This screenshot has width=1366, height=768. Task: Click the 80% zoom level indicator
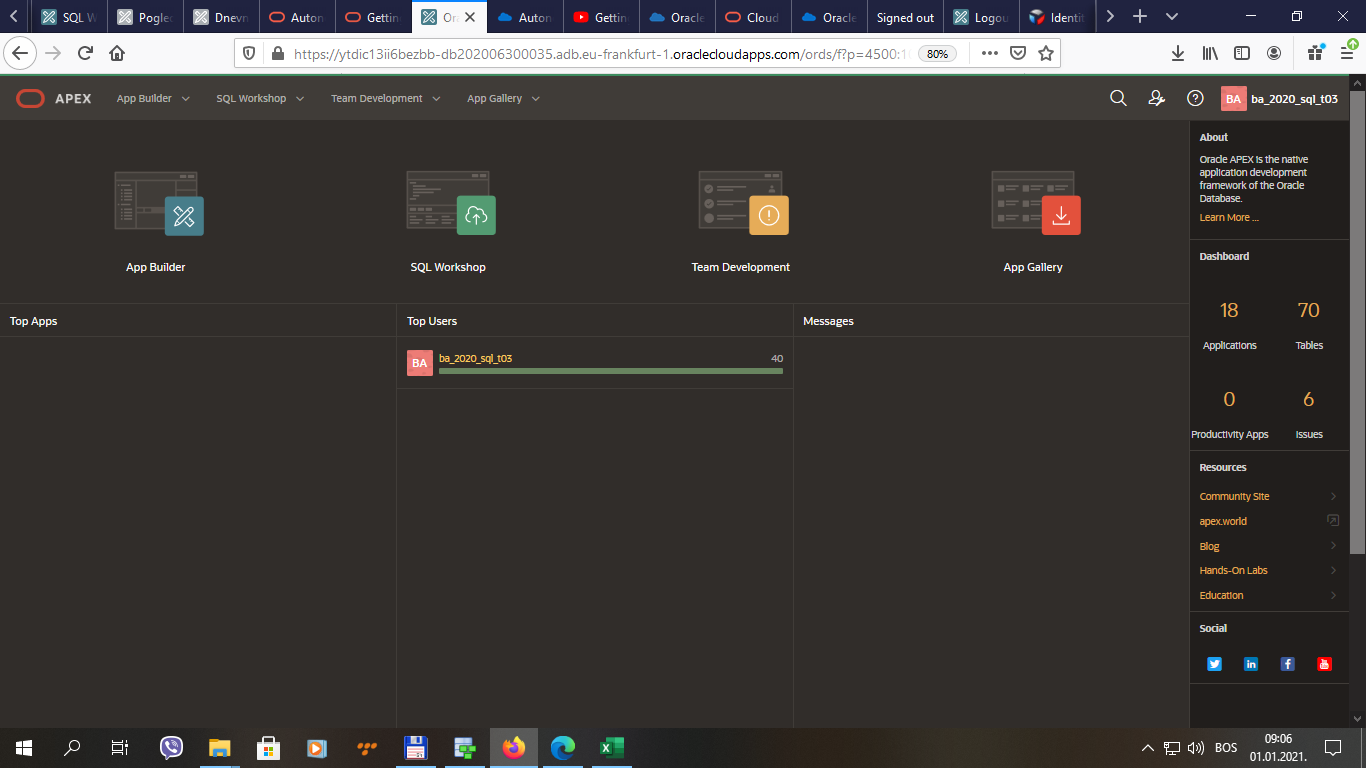tap(937, 54)
